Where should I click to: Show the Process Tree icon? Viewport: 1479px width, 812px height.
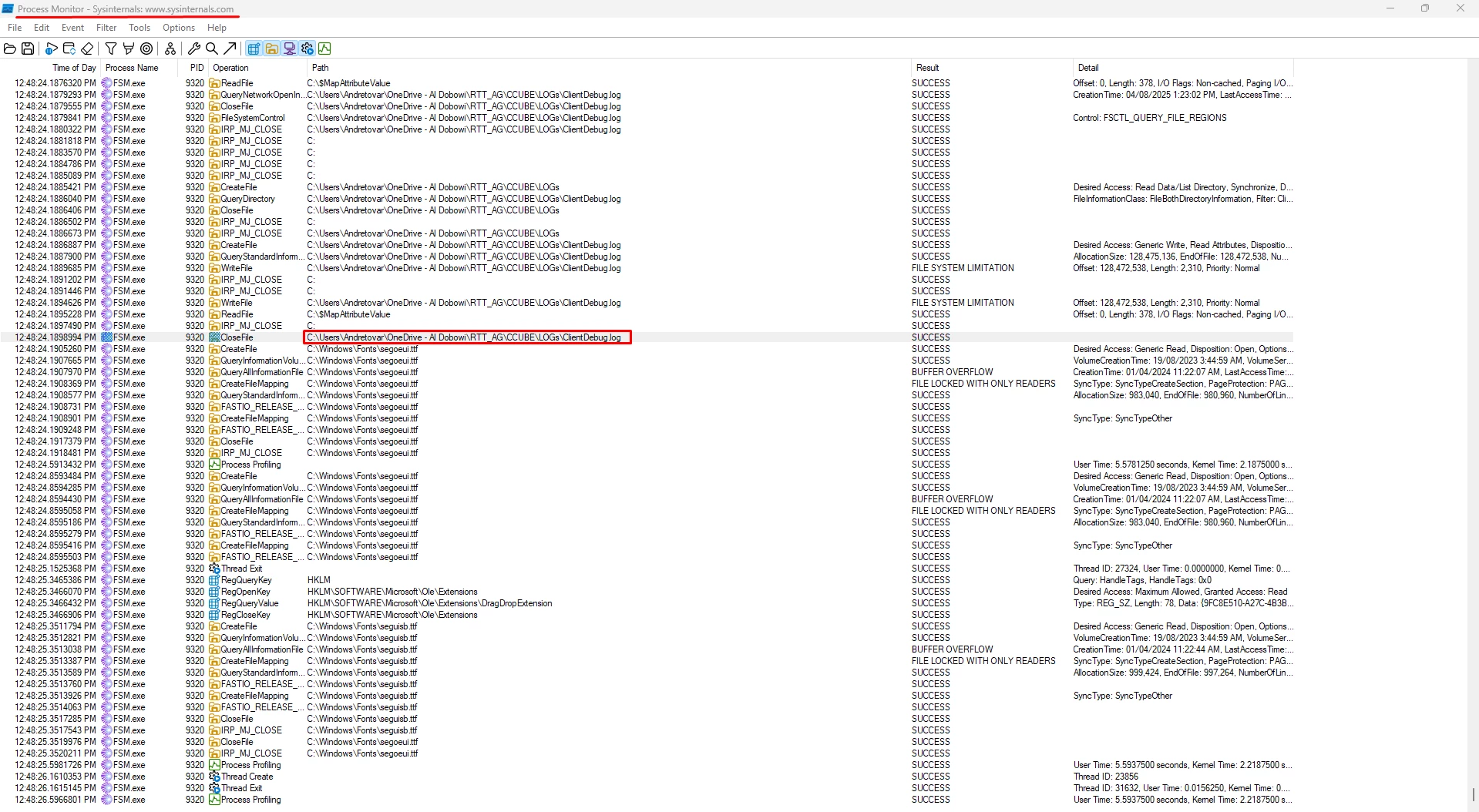pos(170,49)
